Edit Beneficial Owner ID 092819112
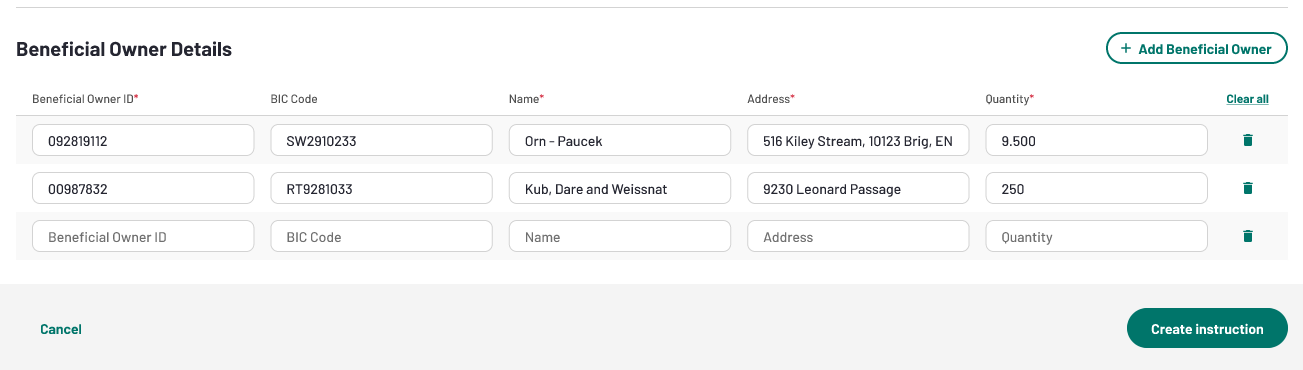Viewport: 1303px width, 370px height. pyautogui.click(x=143, y=140)
